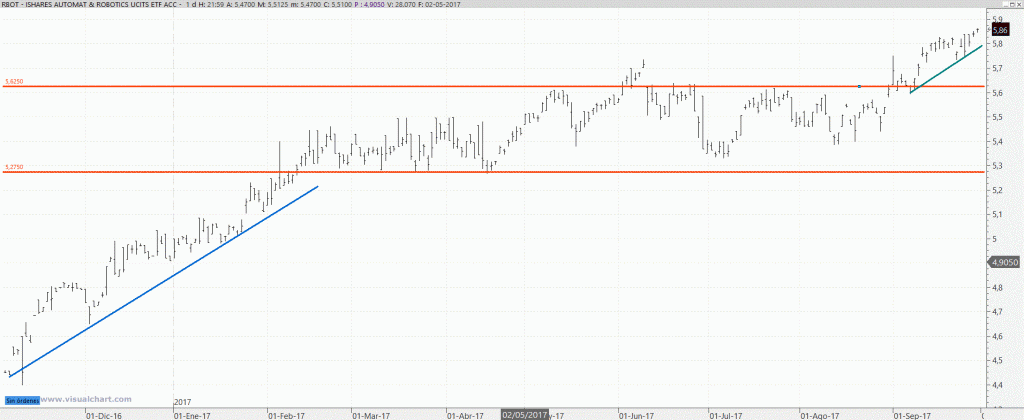Image resolution: width=1024 pixels, height=420 pixels.
Task: Click the orange "5,6250" line label
Action: point(14,82)
